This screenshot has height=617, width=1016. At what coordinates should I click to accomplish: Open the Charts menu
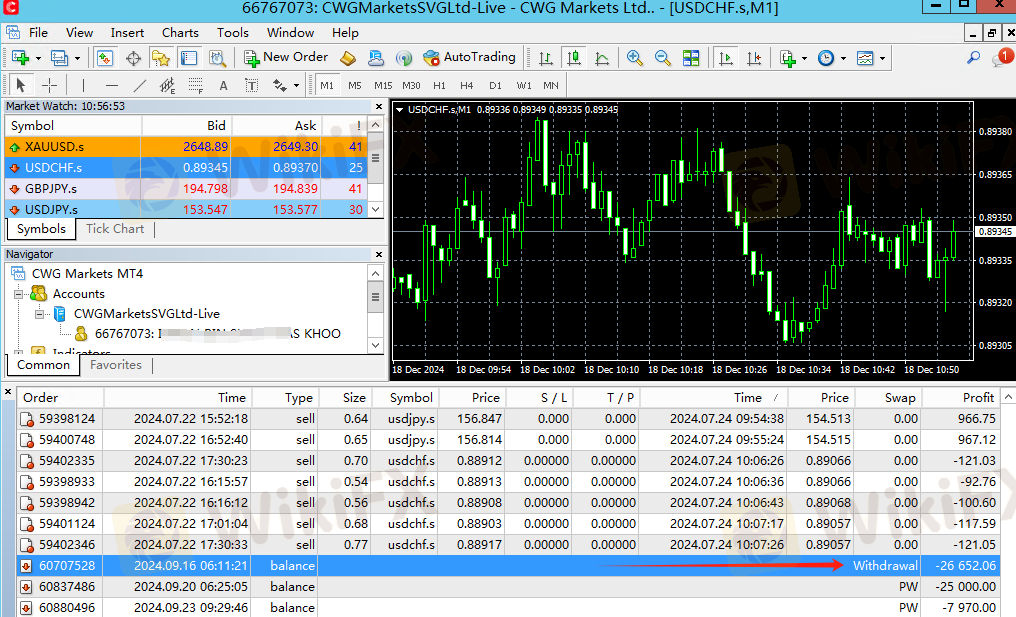180,32
